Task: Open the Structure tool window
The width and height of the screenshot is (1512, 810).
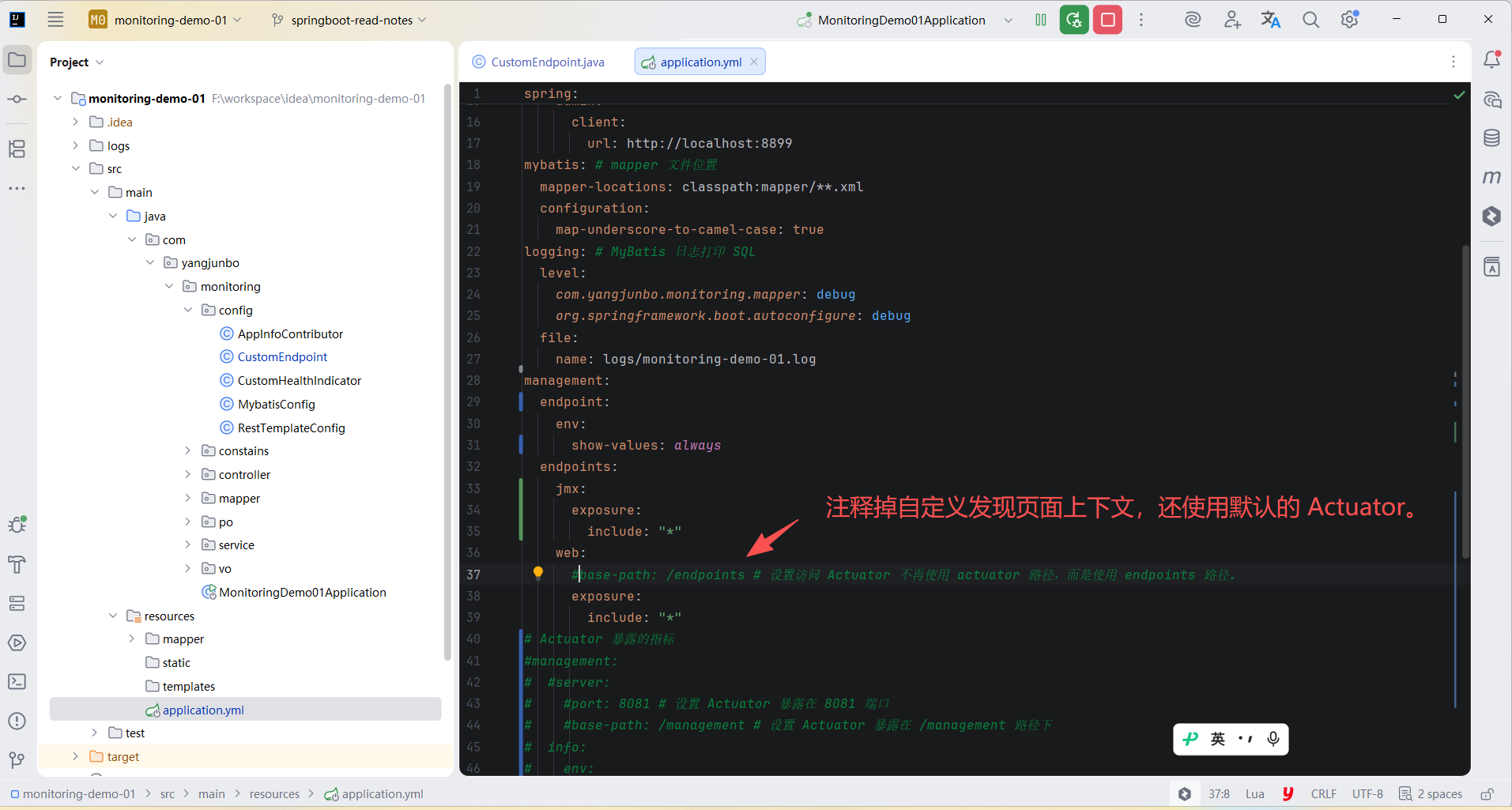Action: click(x=17, y=149)
